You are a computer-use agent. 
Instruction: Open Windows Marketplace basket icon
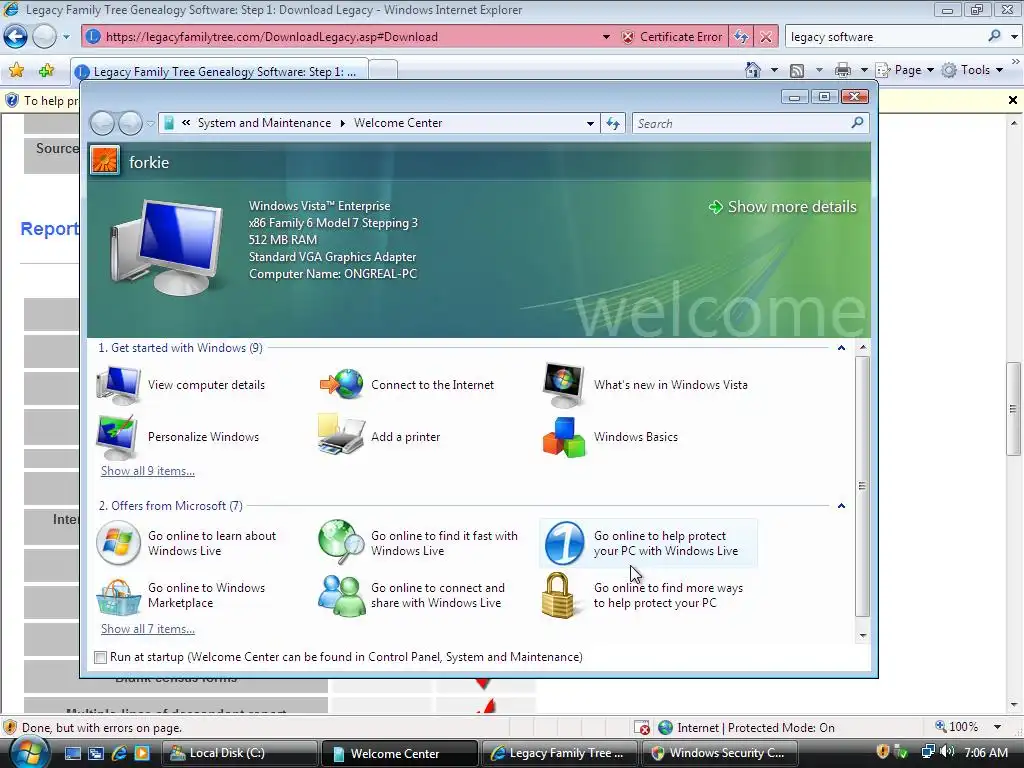118,597
